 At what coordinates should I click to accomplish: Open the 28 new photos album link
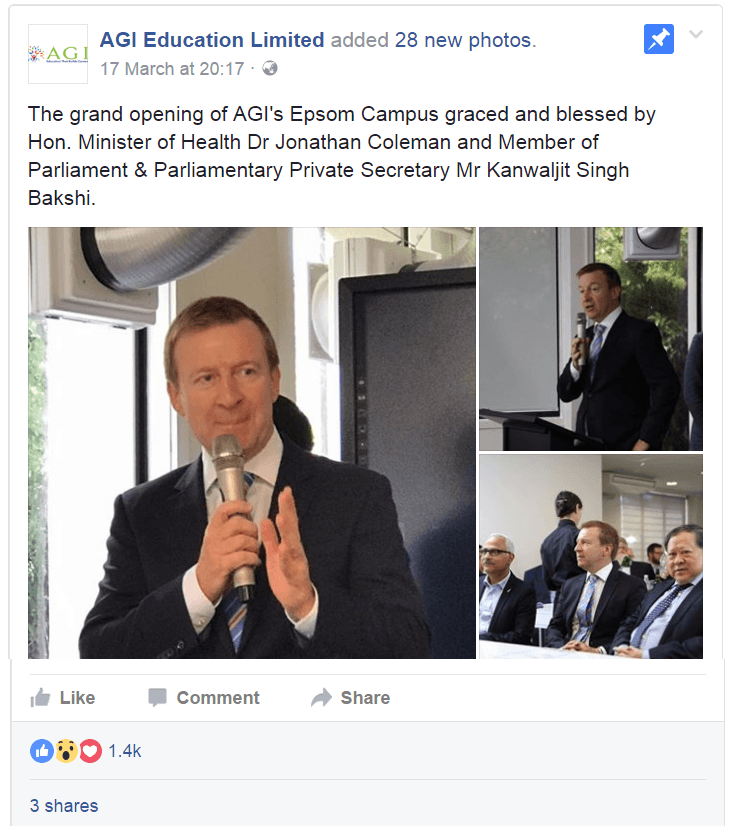pos(463,40)
